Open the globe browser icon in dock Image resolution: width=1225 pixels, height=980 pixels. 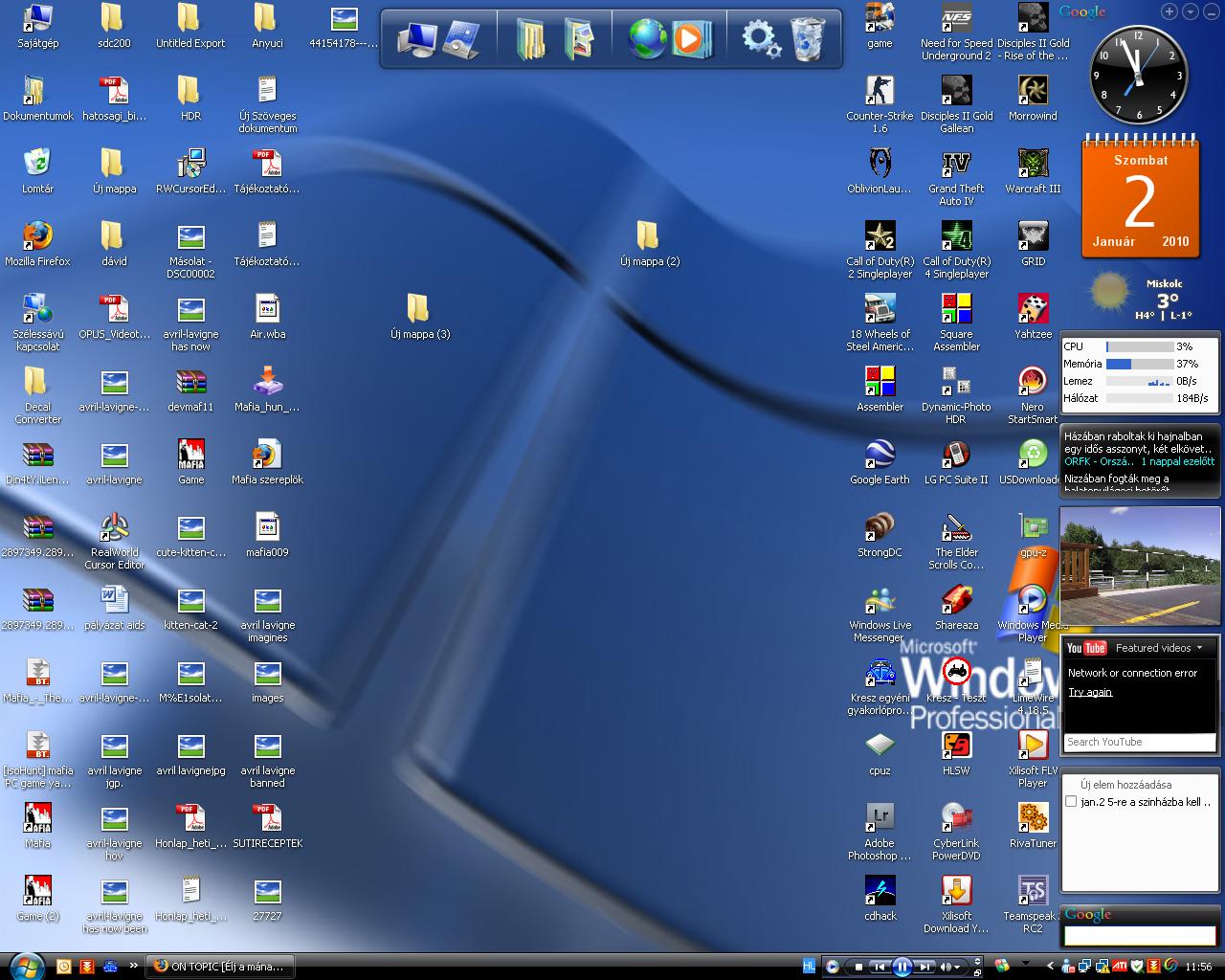[x=647, y=39]
